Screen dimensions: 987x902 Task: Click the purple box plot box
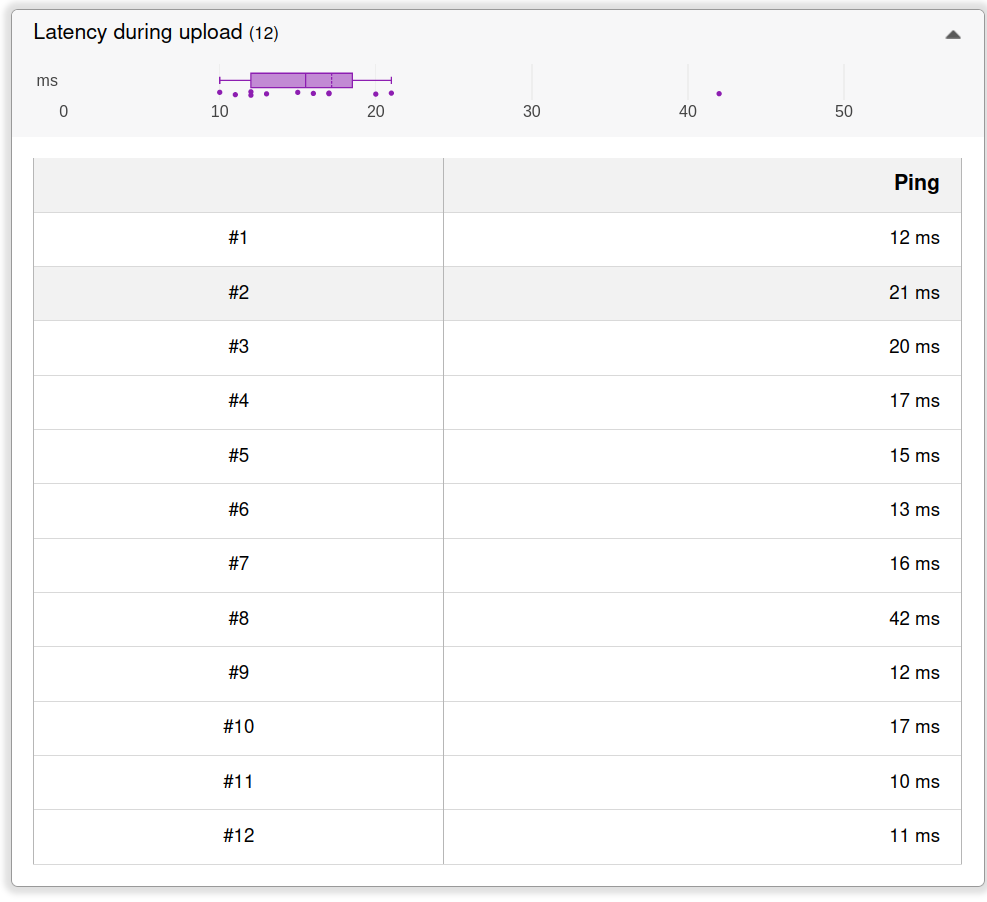click(x=301, y=80)
